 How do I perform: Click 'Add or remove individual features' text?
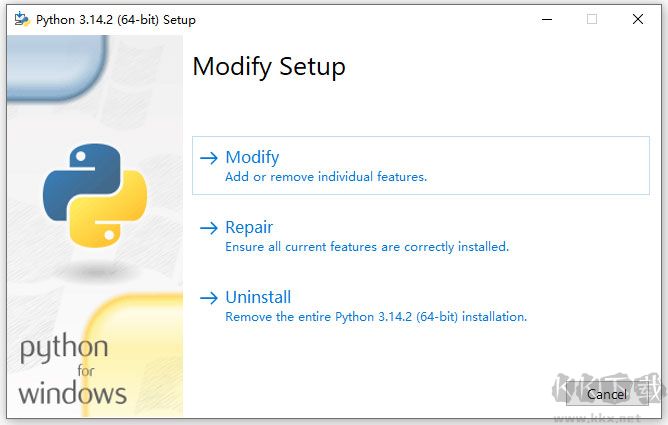tap(326, 177)
